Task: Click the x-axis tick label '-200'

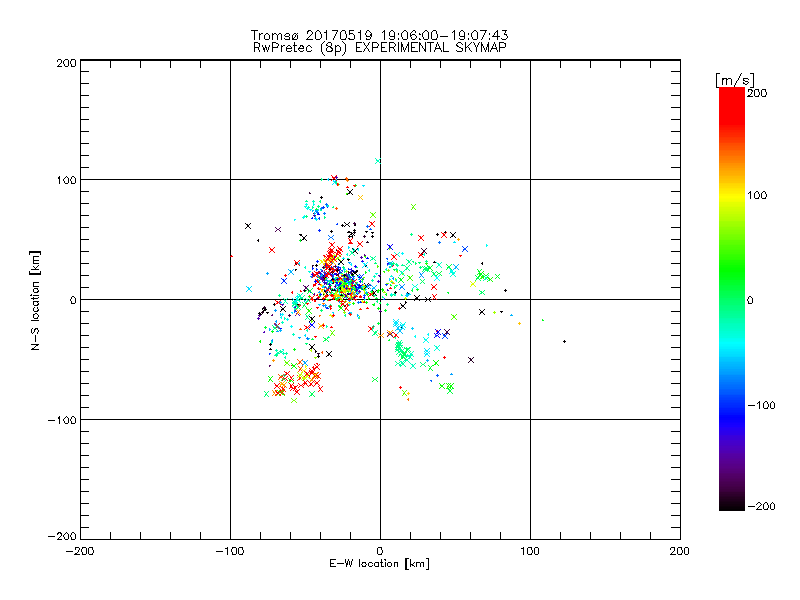Action: (80, 551)
